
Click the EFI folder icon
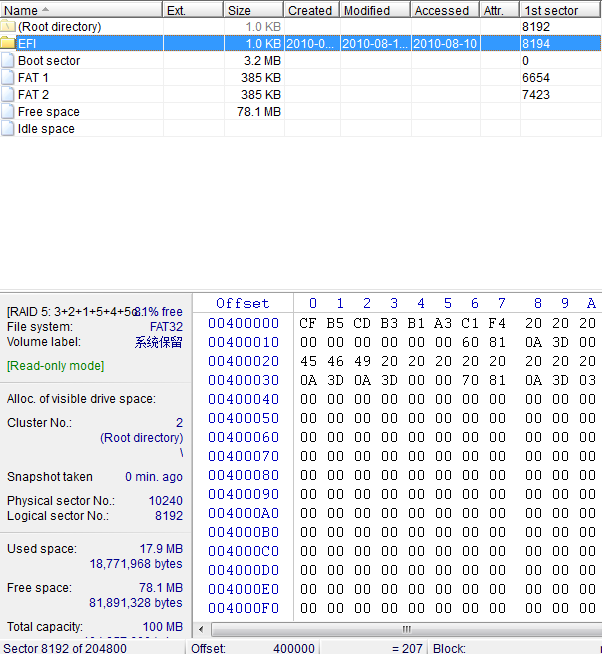pos(8,43)
